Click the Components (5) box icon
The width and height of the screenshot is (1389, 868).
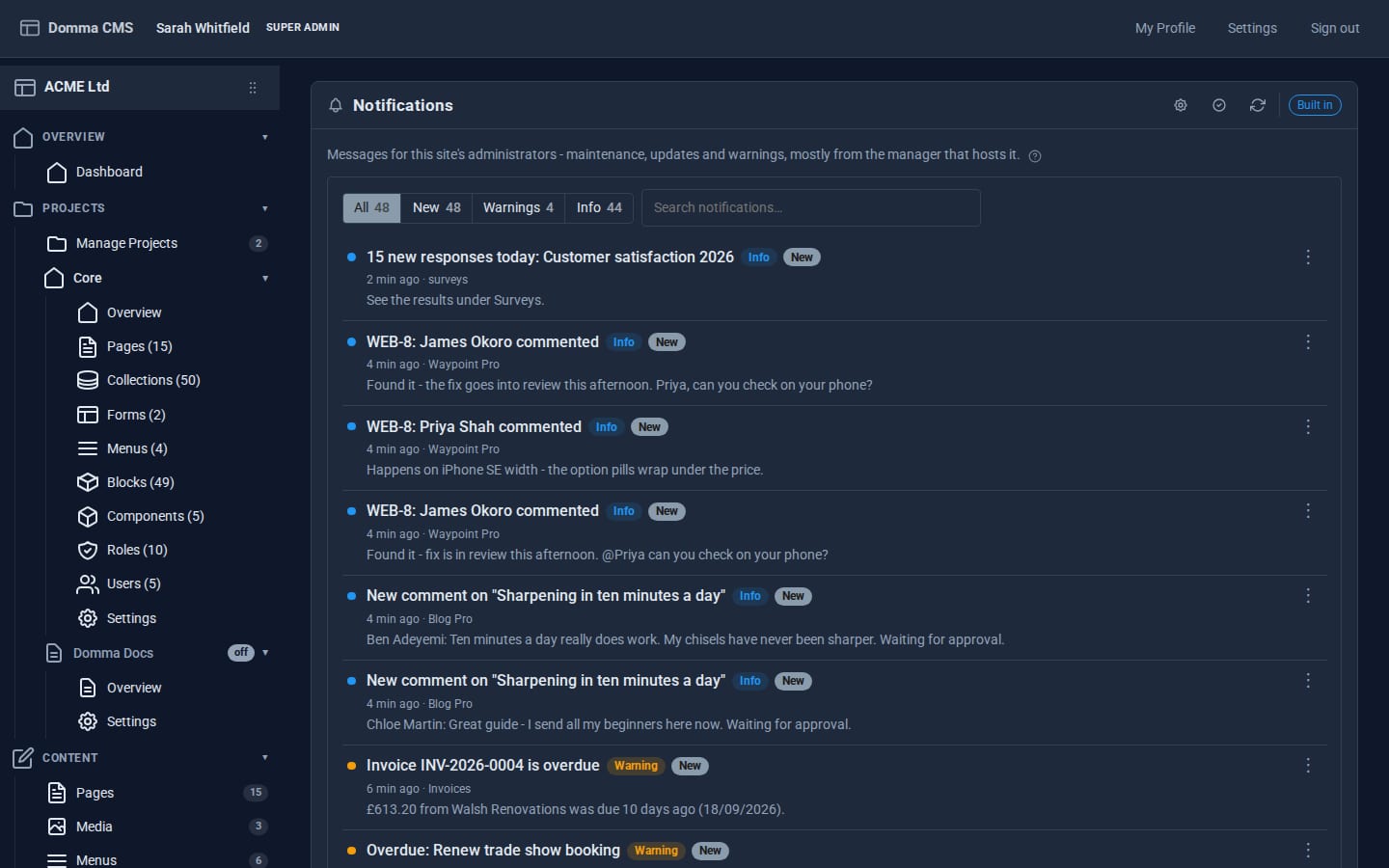pos(88,516)
